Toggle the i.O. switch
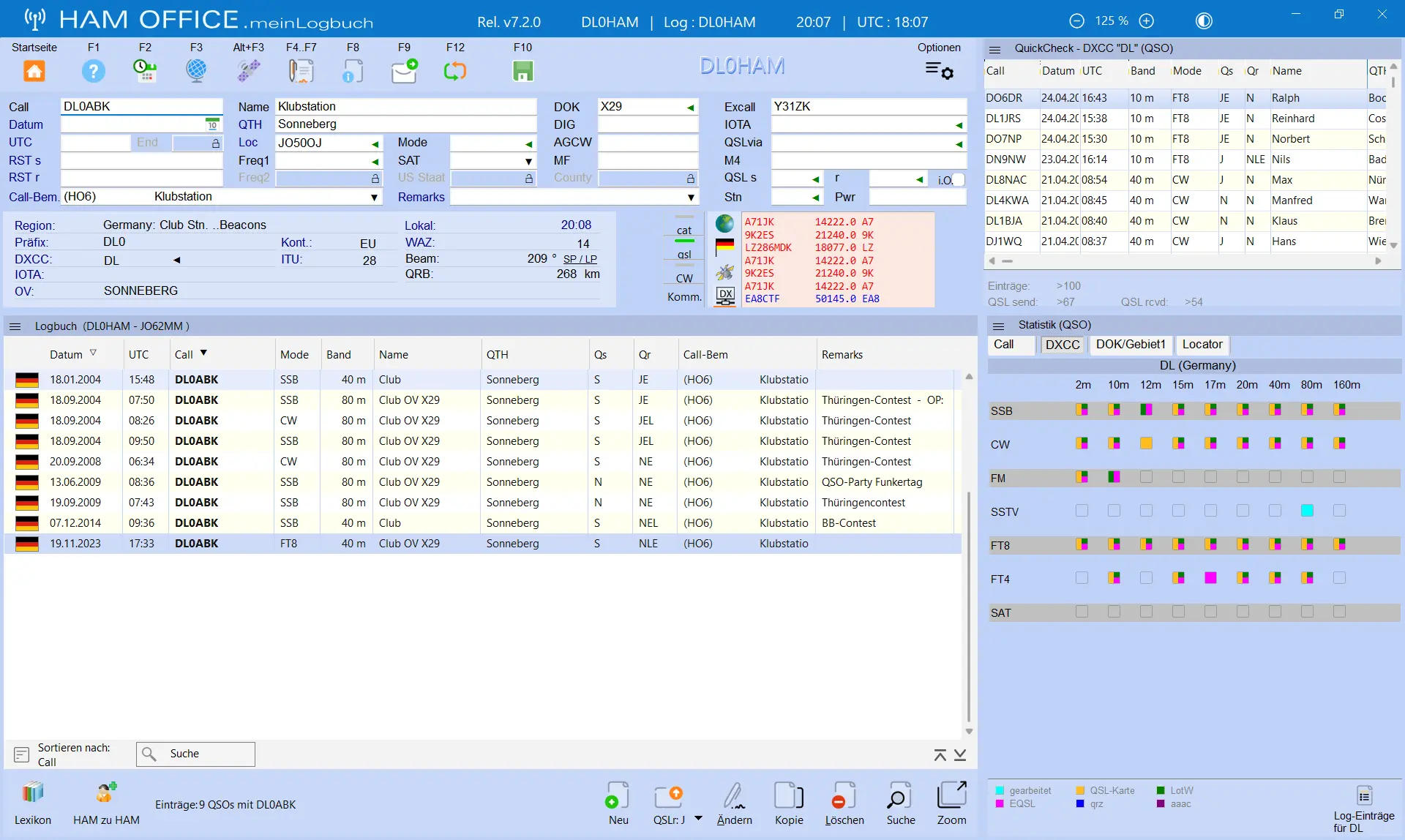The image size is (1405, 840). pos(959,180)
